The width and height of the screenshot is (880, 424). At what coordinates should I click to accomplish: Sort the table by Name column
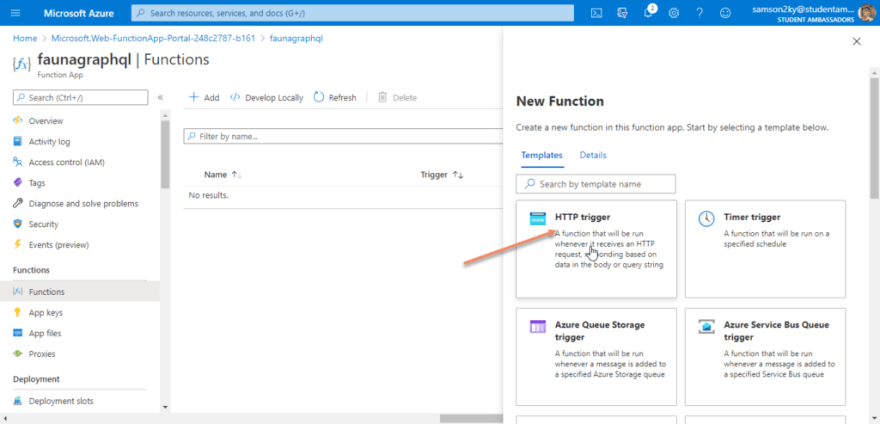[223, 175]
